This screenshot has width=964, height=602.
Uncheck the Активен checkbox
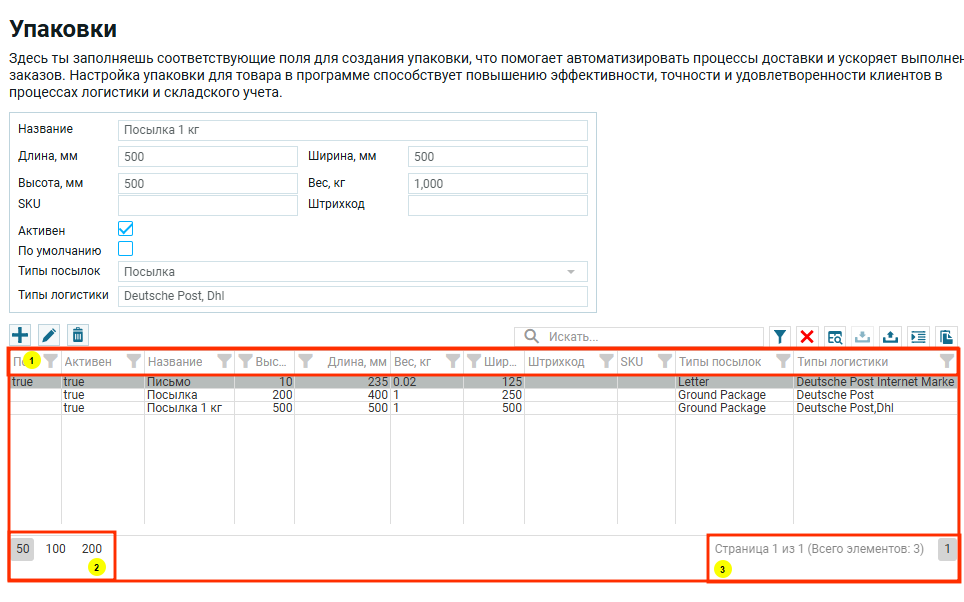click(126, 229)
